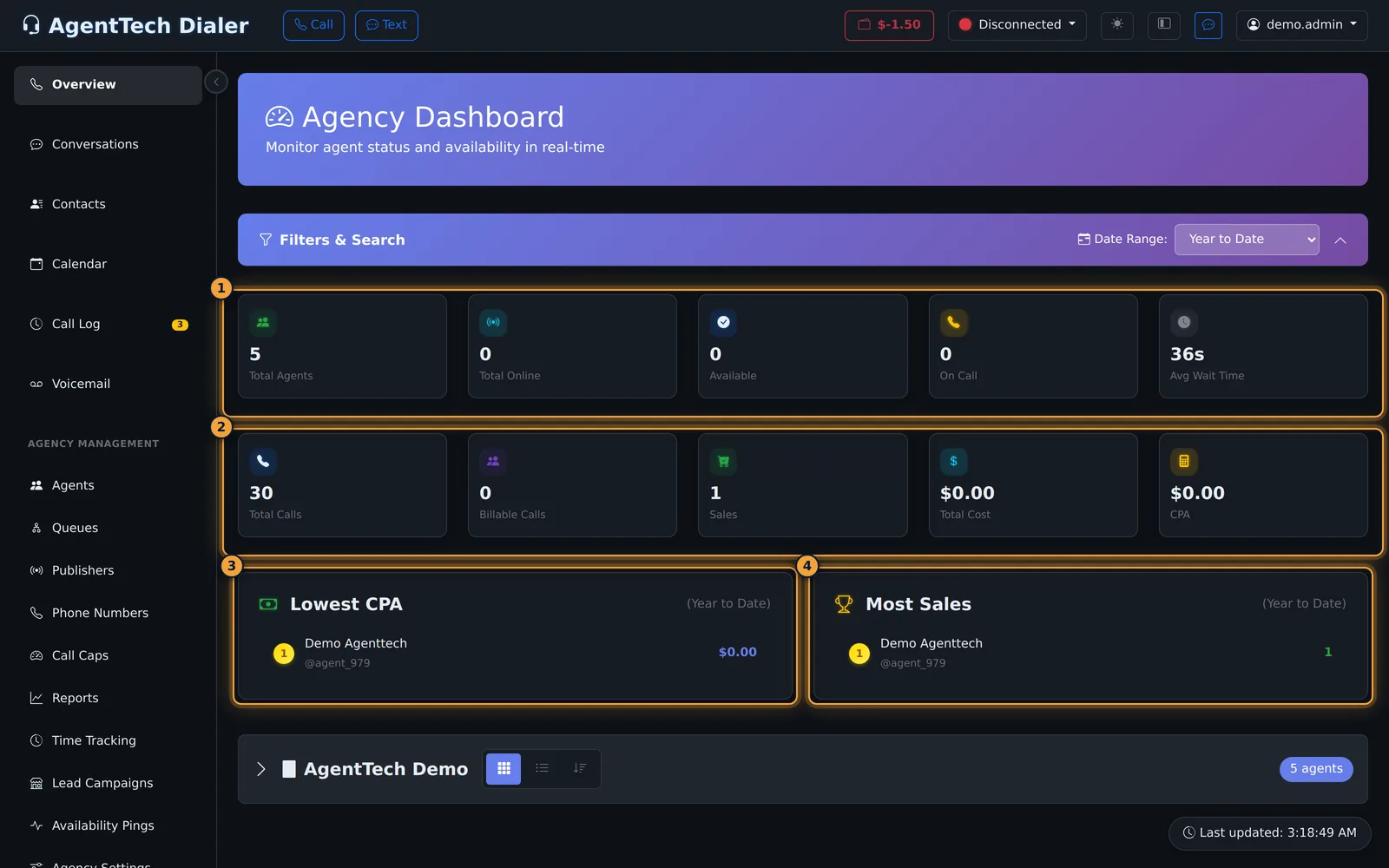Click the Phone Numbers handset icon
Image resolution: width=1389 pixels, height=868 pixels.
(x=36, y=613)
